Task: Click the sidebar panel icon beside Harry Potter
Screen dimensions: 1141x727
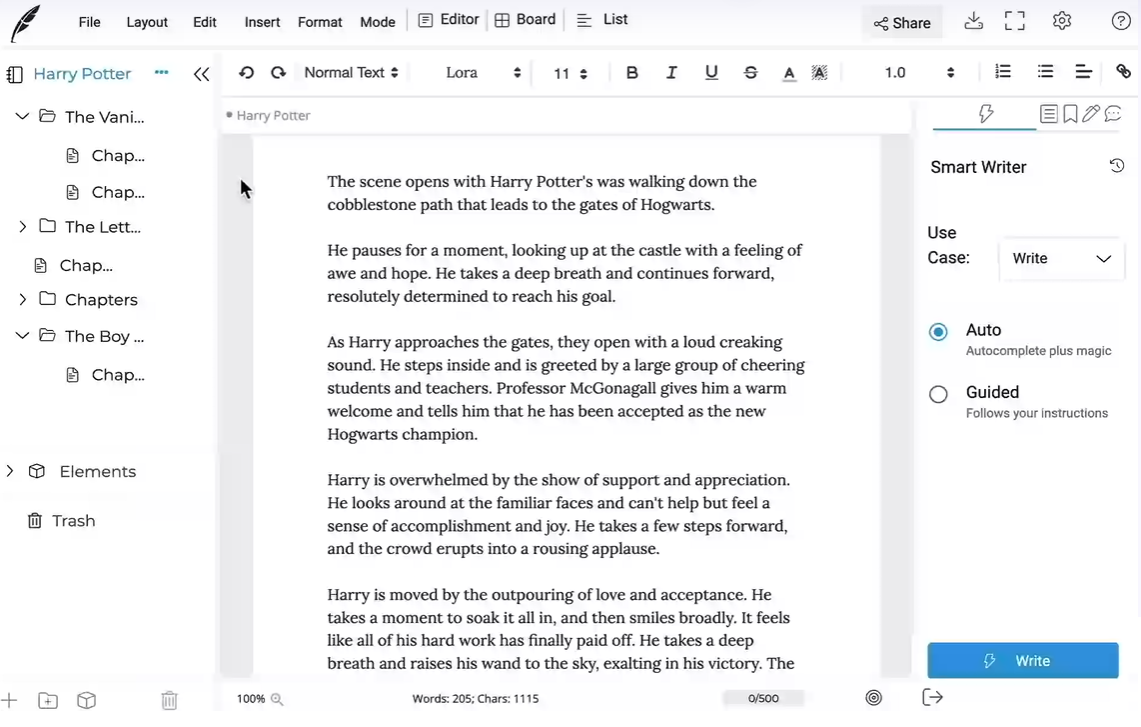Action: coord(15,74)
